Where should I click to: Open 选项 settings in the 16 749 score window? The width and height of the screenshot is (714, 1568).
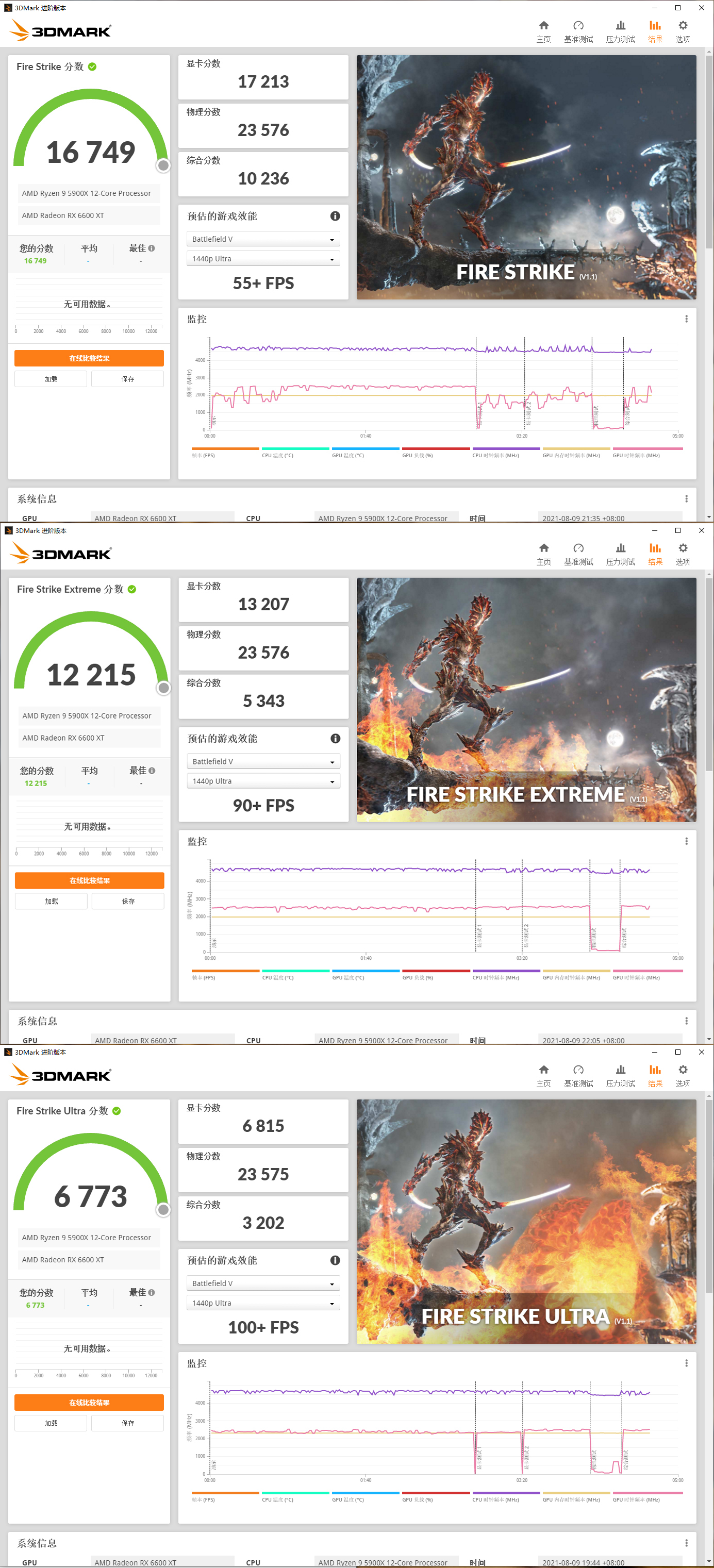pos(683,31)
